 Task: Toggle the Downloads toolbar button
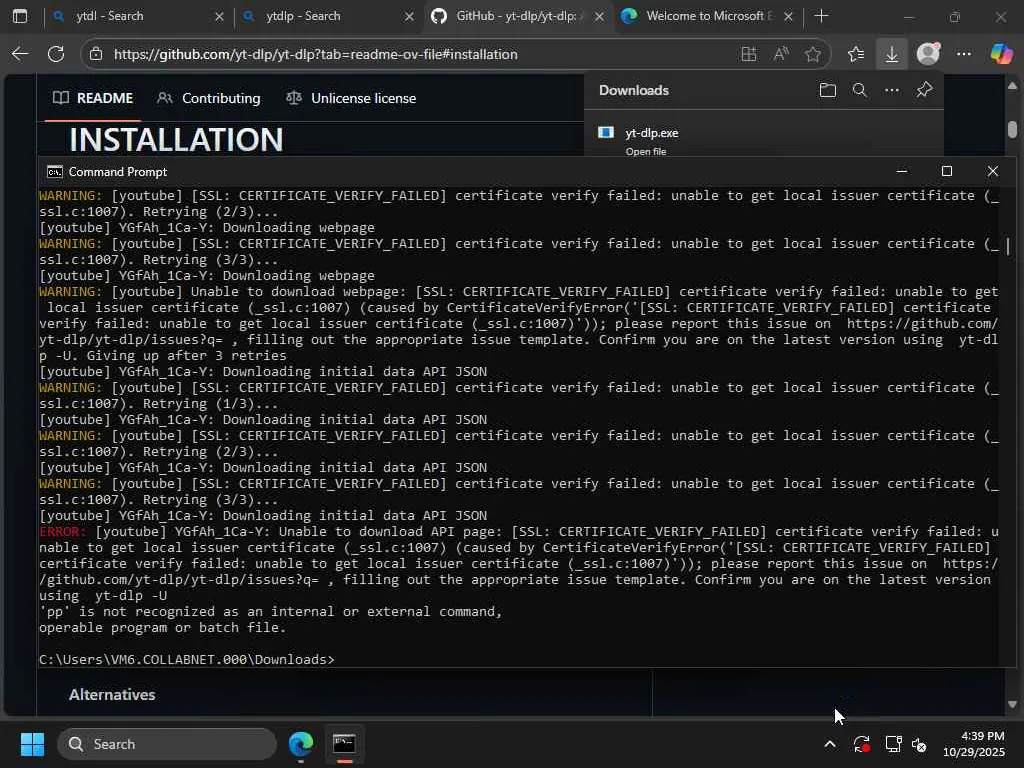891,54
